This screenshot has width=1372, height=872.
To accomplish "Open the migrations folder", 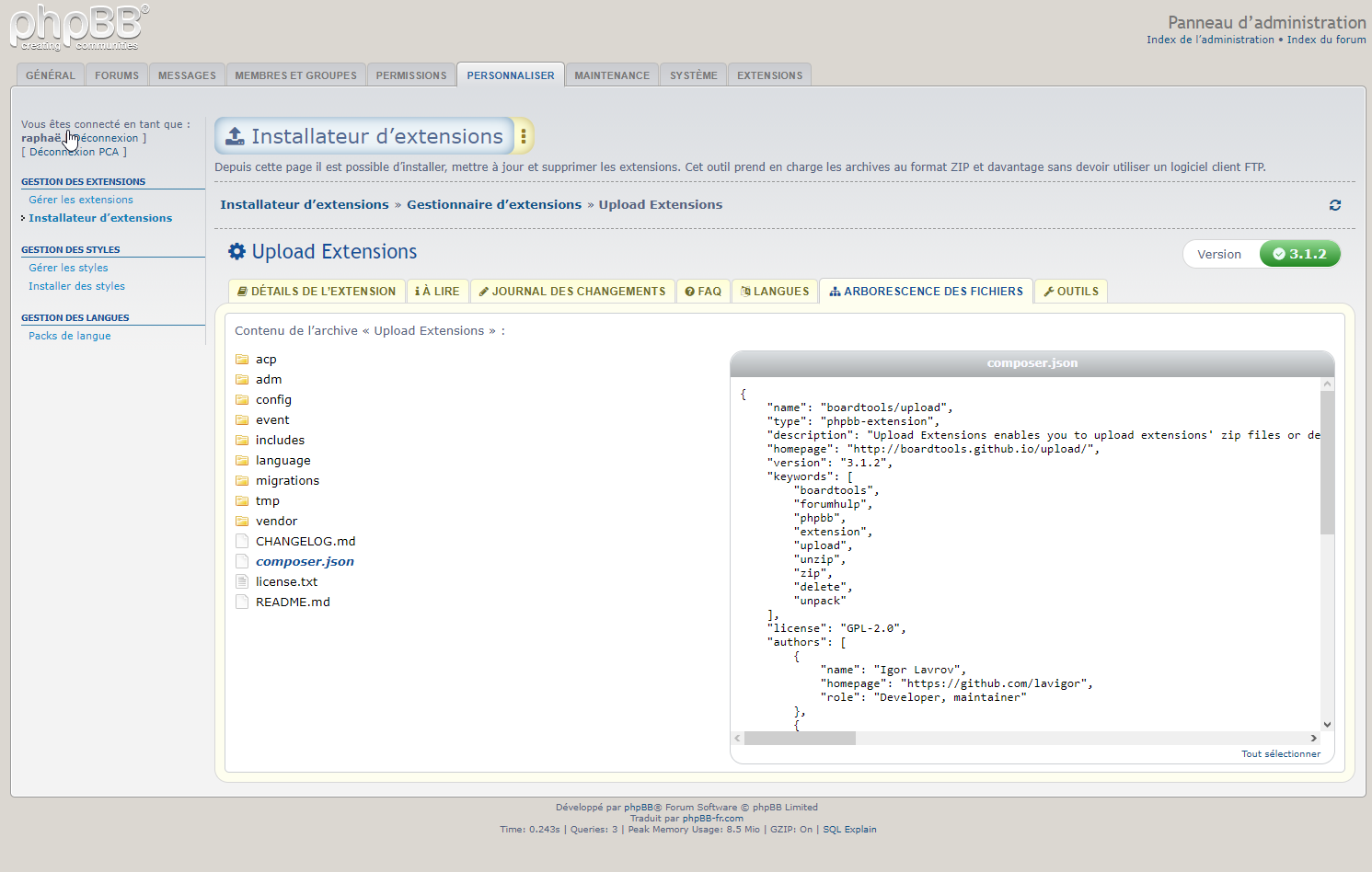I will 287,481.
